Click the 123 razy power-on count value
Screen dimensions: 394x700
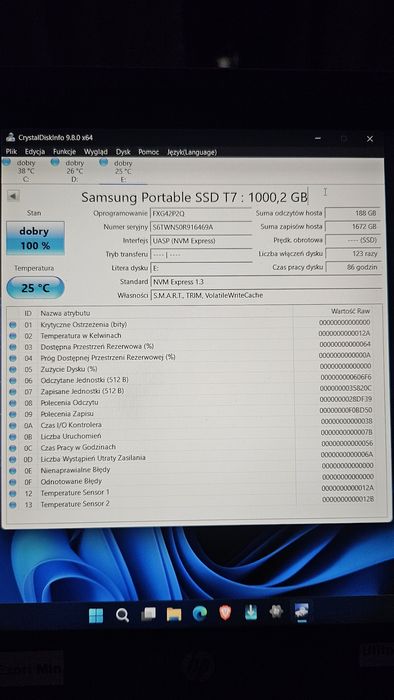click(x=353, y=254)
